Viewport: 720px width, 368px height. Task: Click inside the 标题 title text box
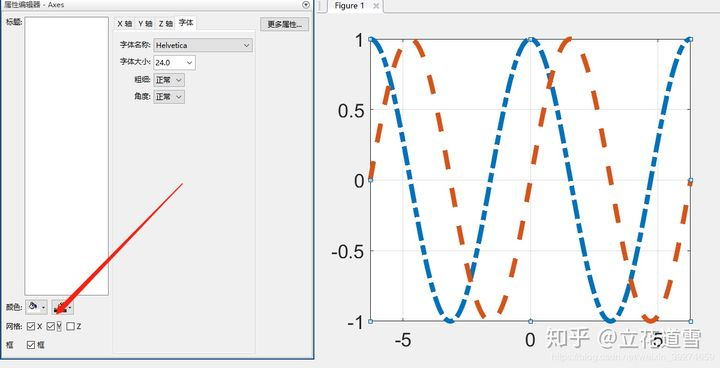pos(67,156)
